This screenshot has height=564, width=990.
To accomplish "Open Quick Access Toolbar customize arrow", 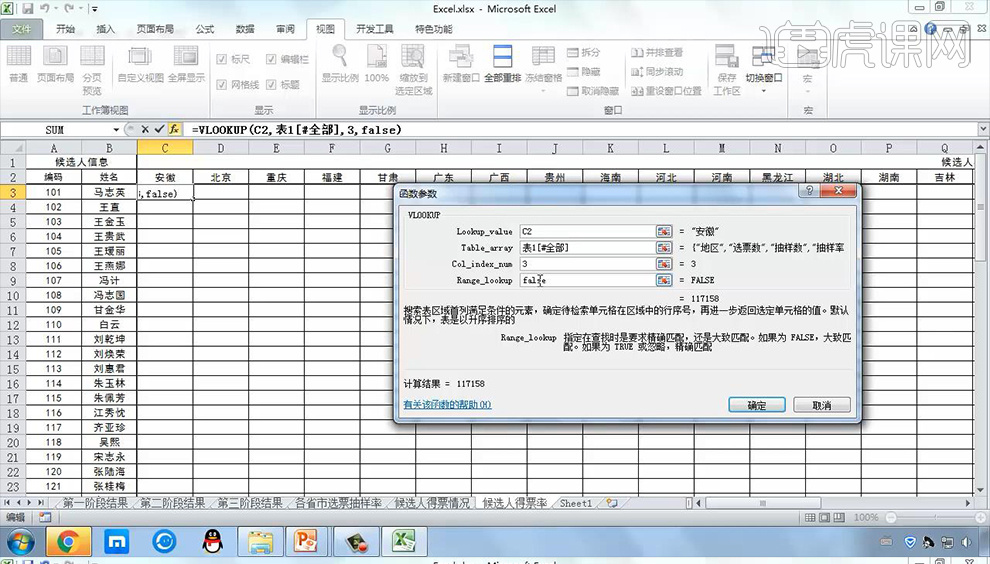I will coord(95,9).
